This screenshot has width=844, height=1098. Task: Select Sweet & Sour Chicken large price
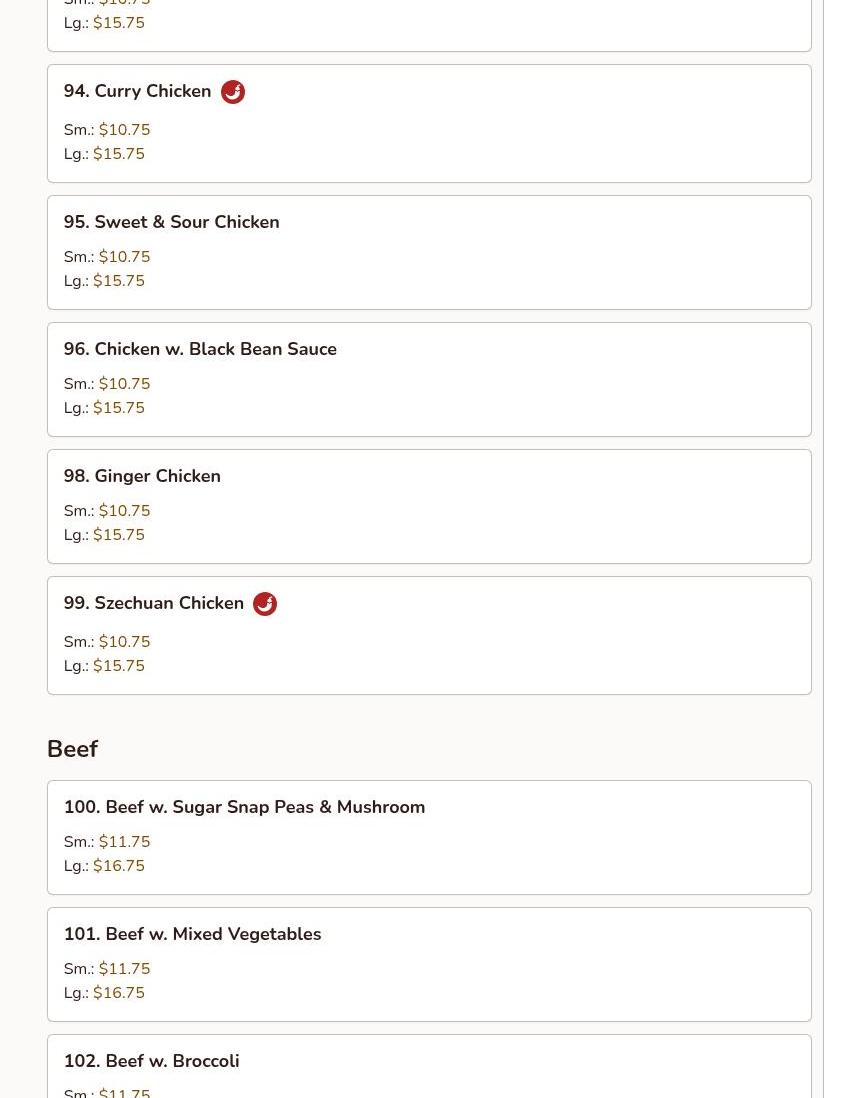coord(119,281)
